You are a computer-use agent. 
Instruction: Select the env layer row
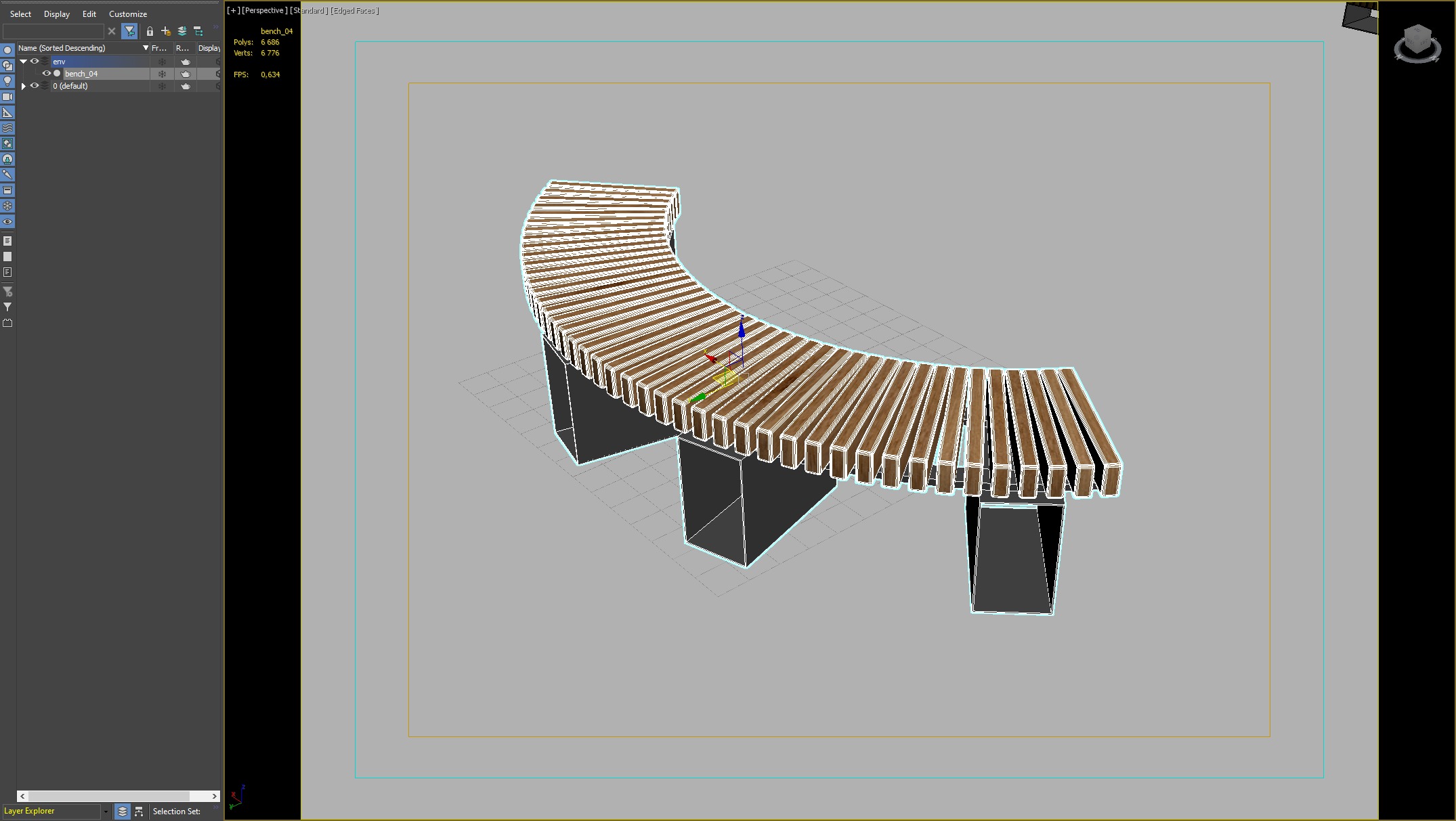coord(100,62)
